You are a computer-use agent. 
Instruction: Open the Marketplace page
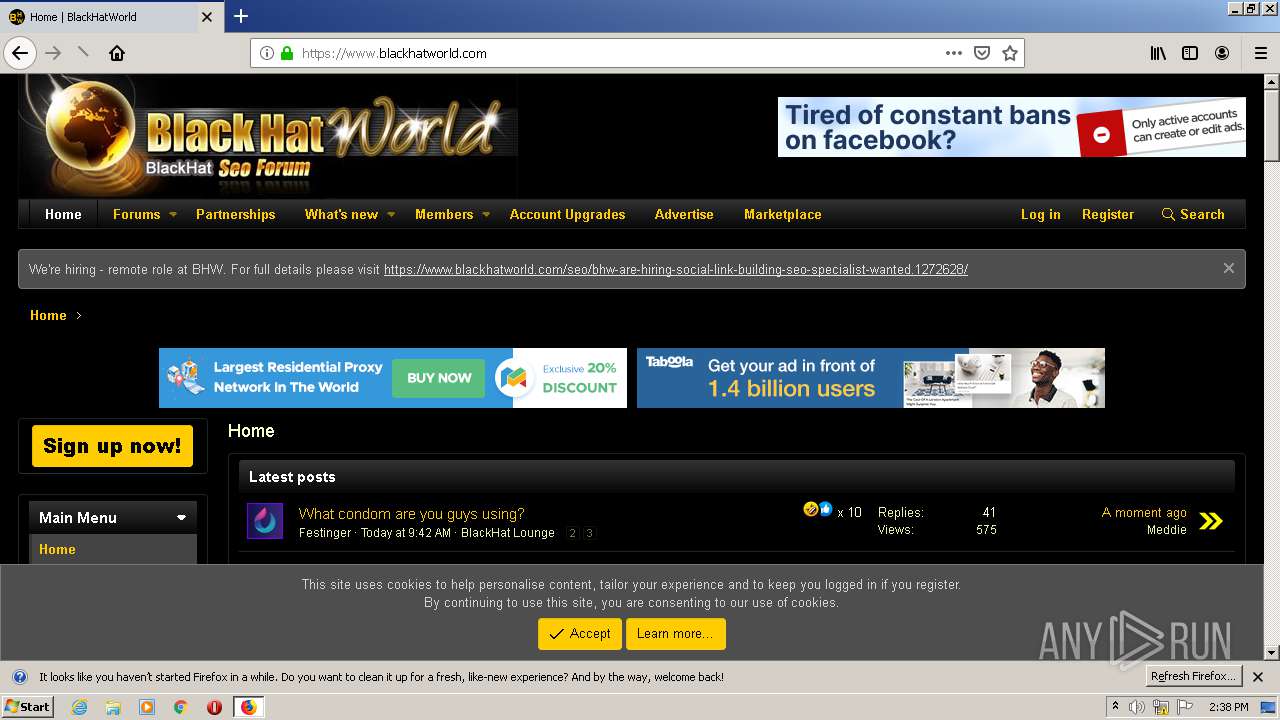[x=783, y=214]
